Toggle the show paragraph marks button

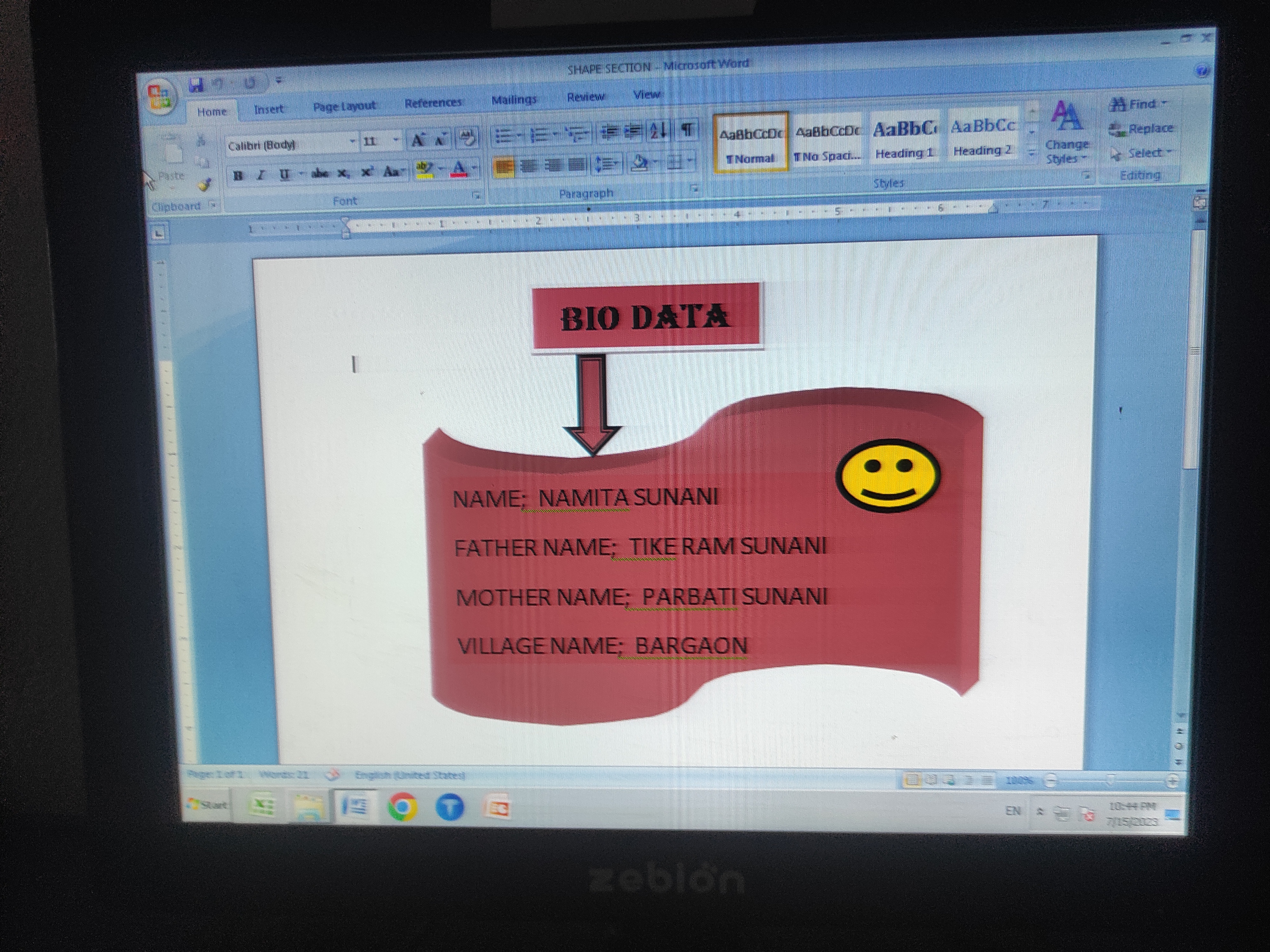click(x=687, y=130)
